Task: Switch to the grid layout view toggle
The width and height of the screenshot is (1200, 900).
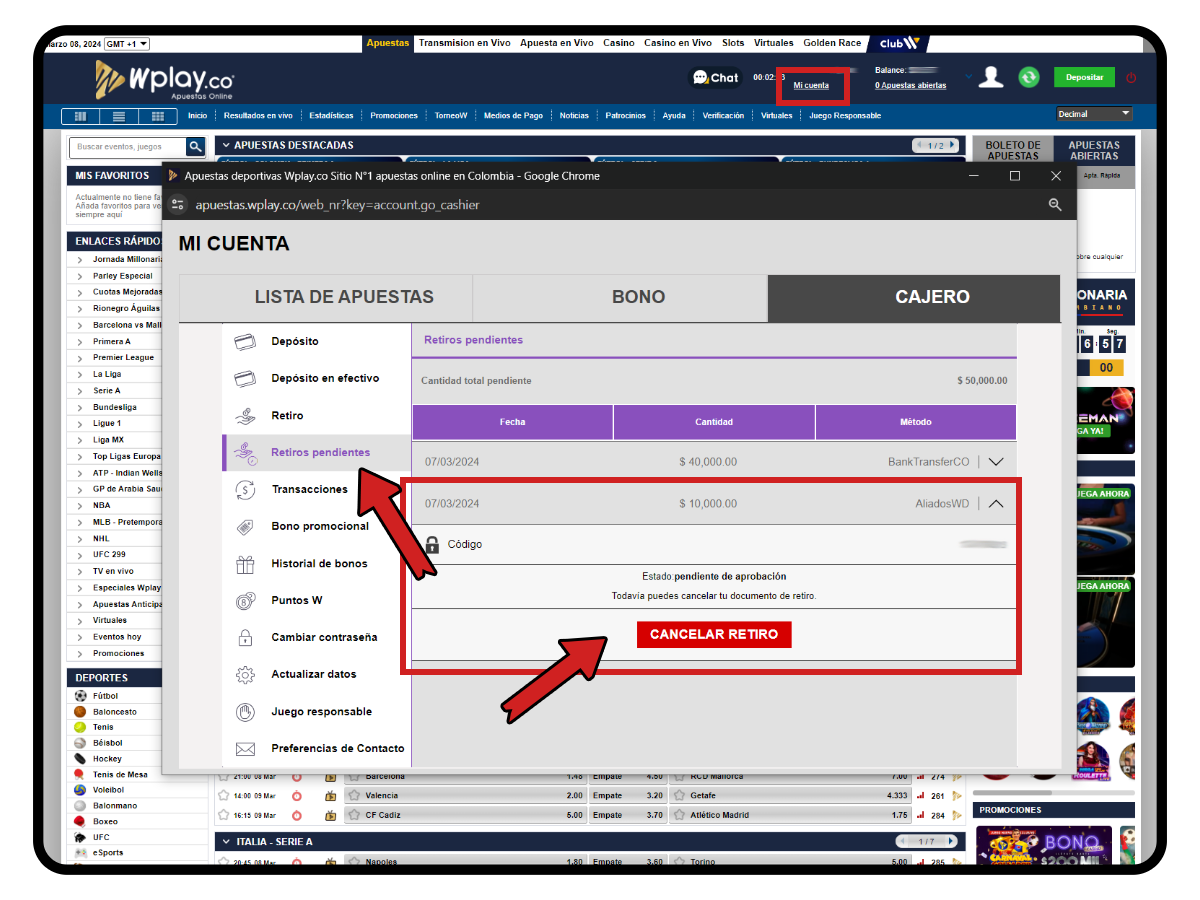Action: click(x=157, y=116)
